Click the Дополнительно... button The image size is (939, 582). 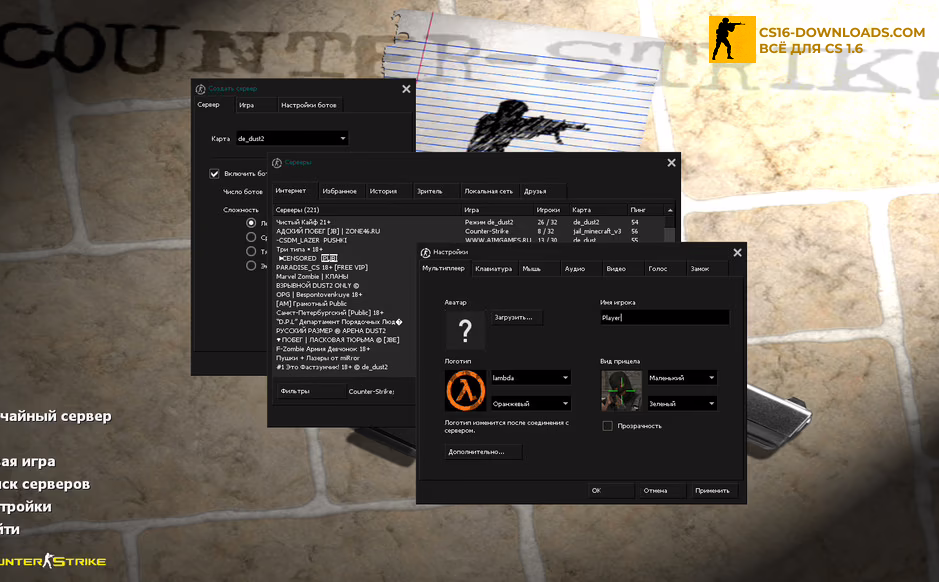click(x=483, y=451)
